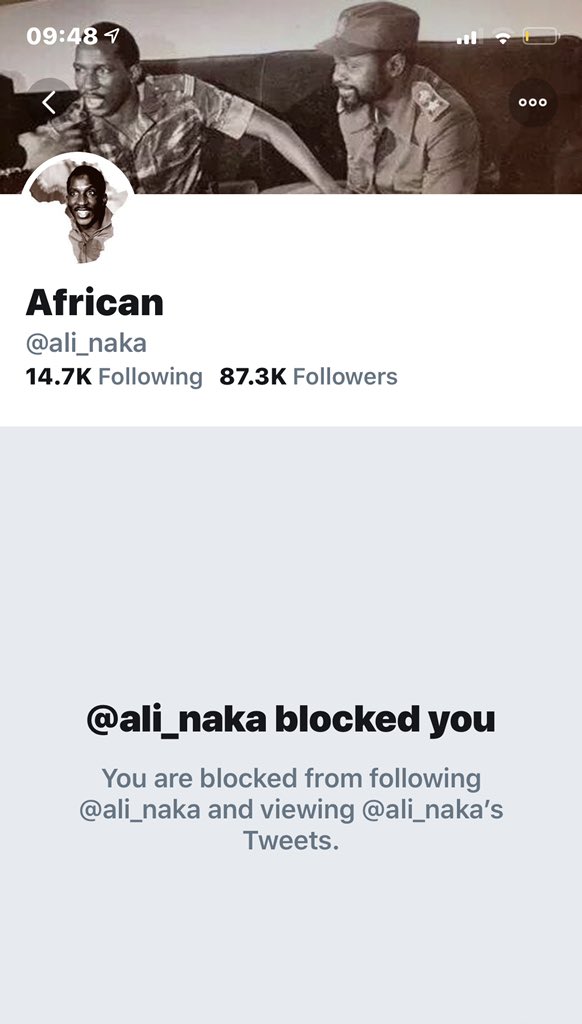Screen dimensions: 582x1024
Task: Tap the location arrow status icon
Action: tap(112, 35)
